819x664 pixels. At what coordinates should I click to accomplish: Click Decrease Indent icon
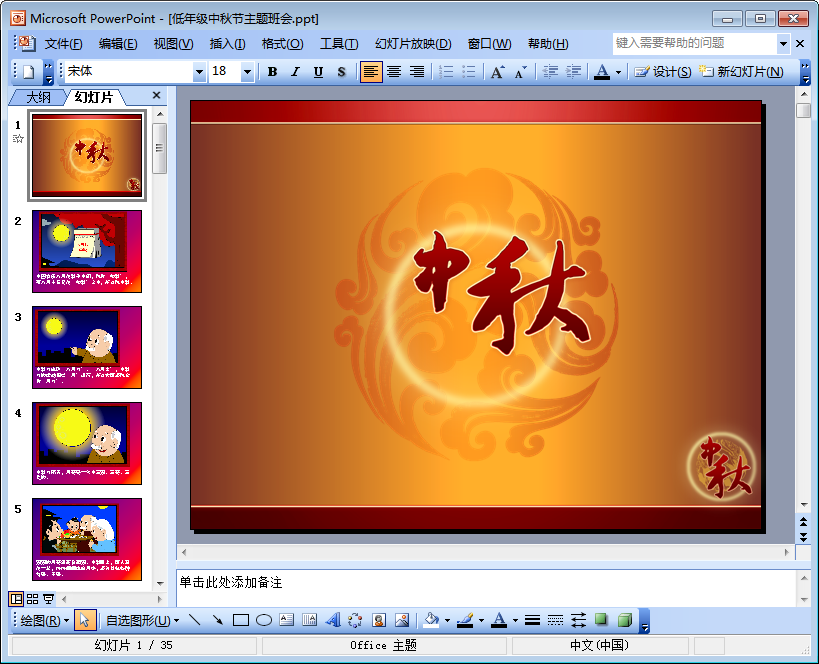click(x=551, y=72)
